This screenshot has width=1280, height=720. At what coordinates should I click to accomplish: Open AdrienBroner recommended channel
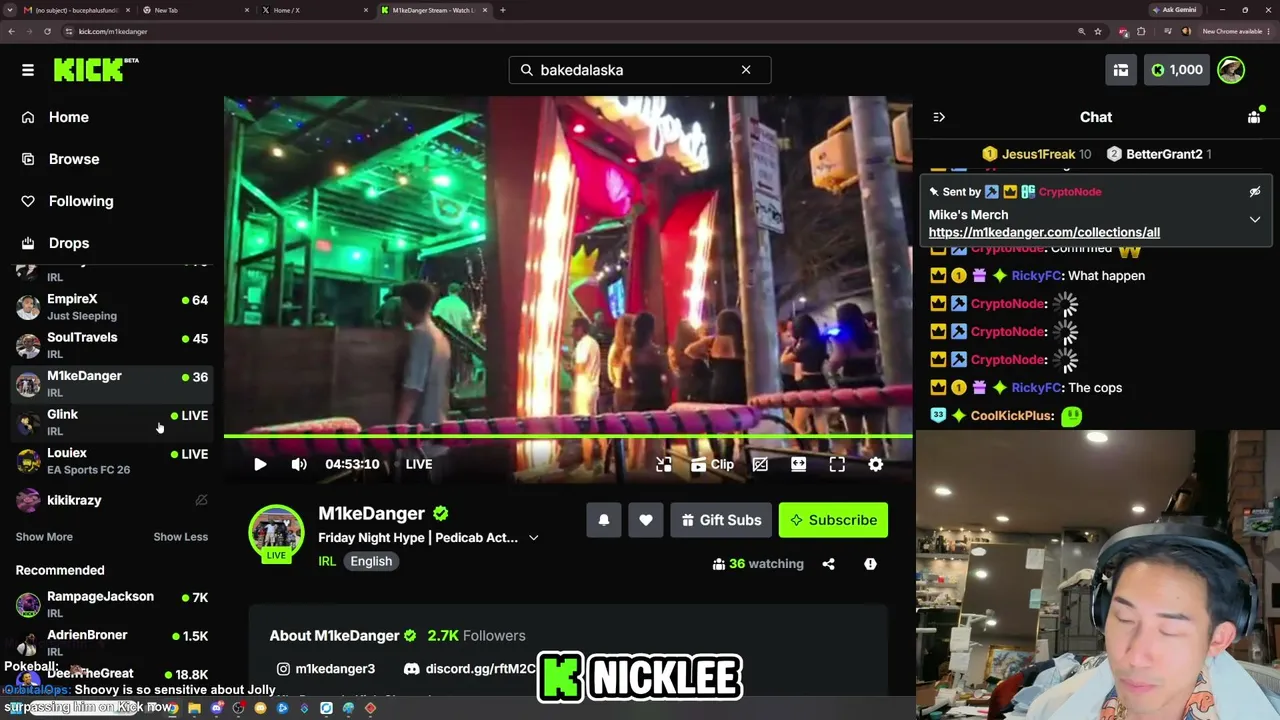112,642
